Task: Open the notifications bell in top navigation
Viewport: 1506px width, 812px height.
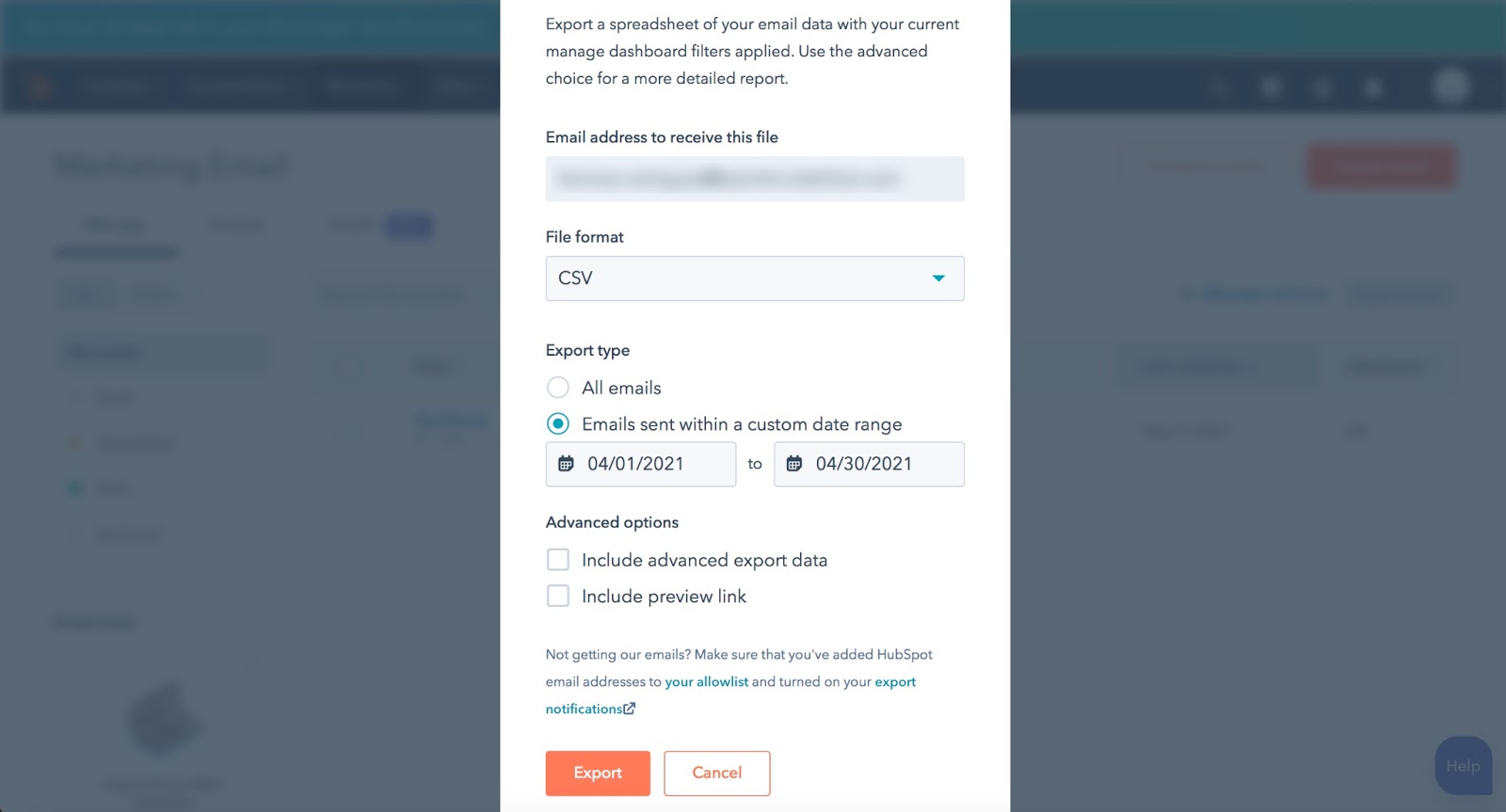Action: [x=1373, y=88]
